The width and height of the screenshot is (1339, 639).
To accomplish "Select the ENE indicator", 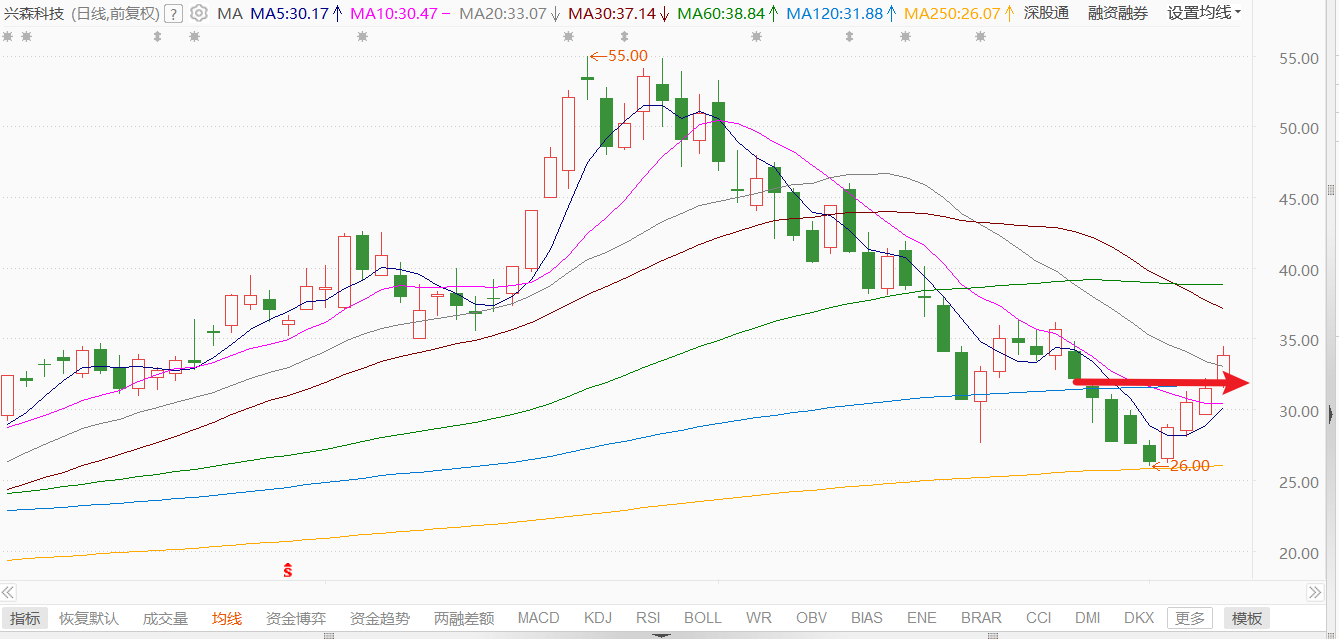I will coord(922,618).
